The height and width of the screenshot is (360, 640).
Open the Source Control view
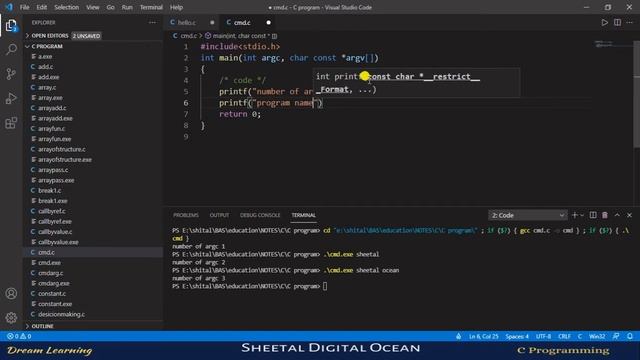(x=11, y=74)
